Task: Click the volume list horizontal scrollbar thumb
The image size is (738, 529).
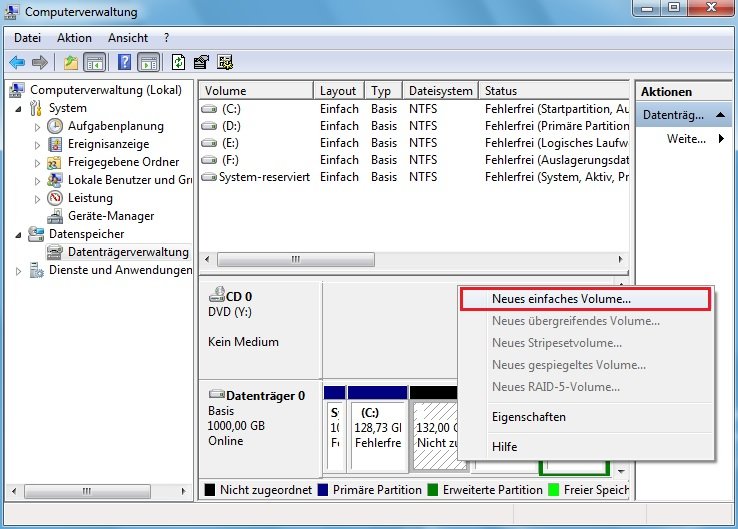Action: (x=296, y=259)
